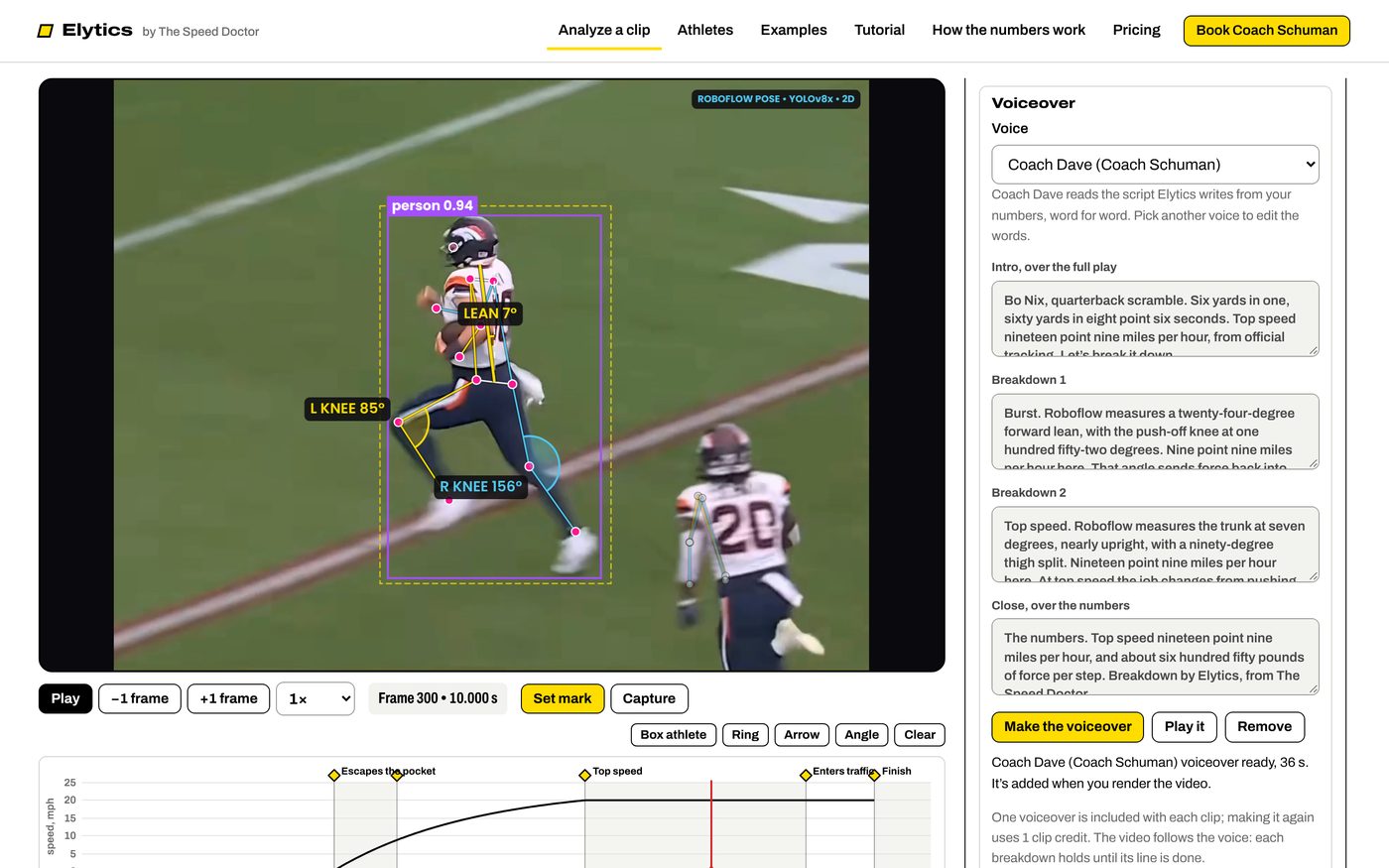The image size is (1389, 868).
Task: Choose the Ring annotation tool
Action: click(745, 735)
